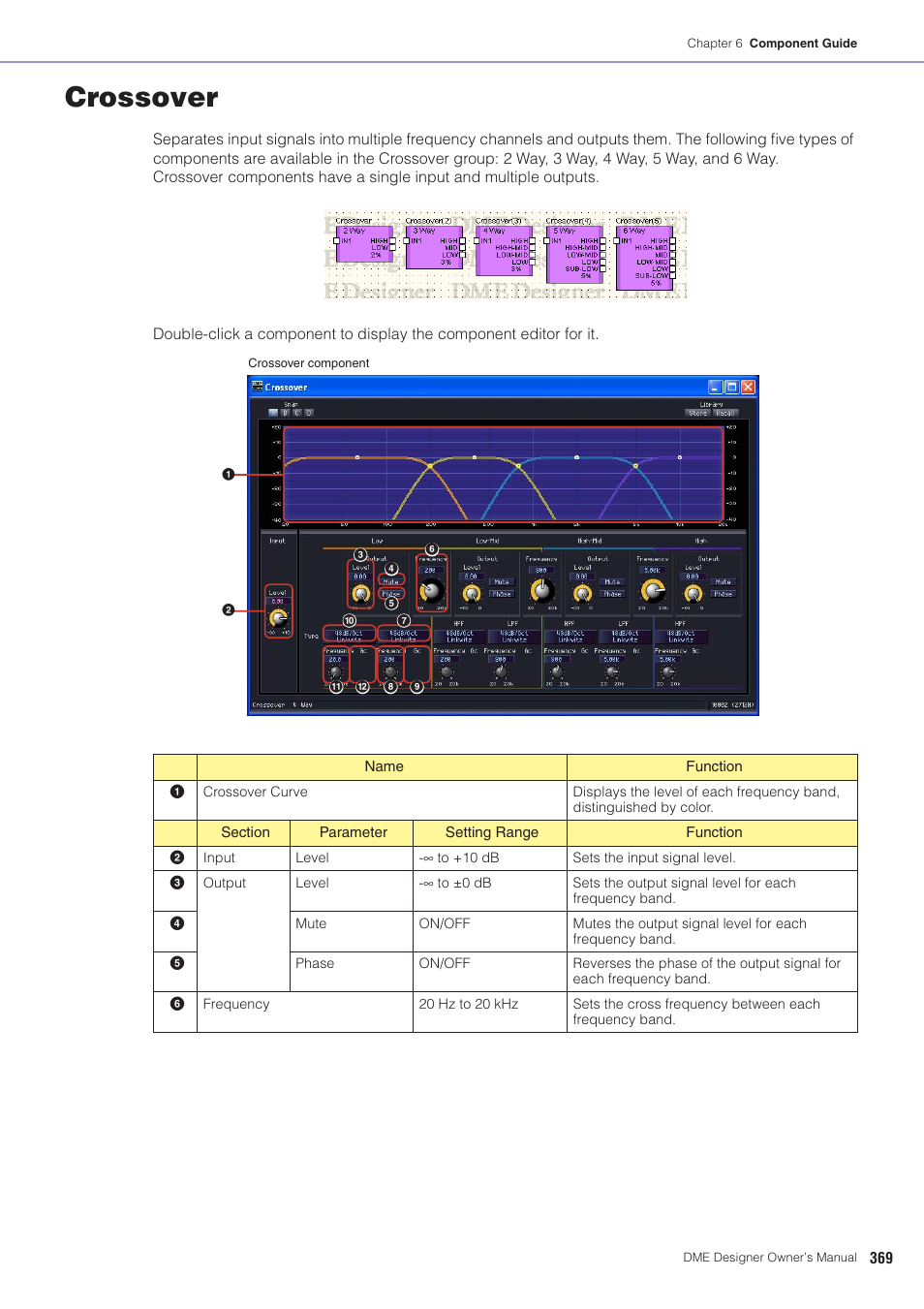Click the Low band Output Level knob
924x1309 pixels.
(x=360, y=593)
